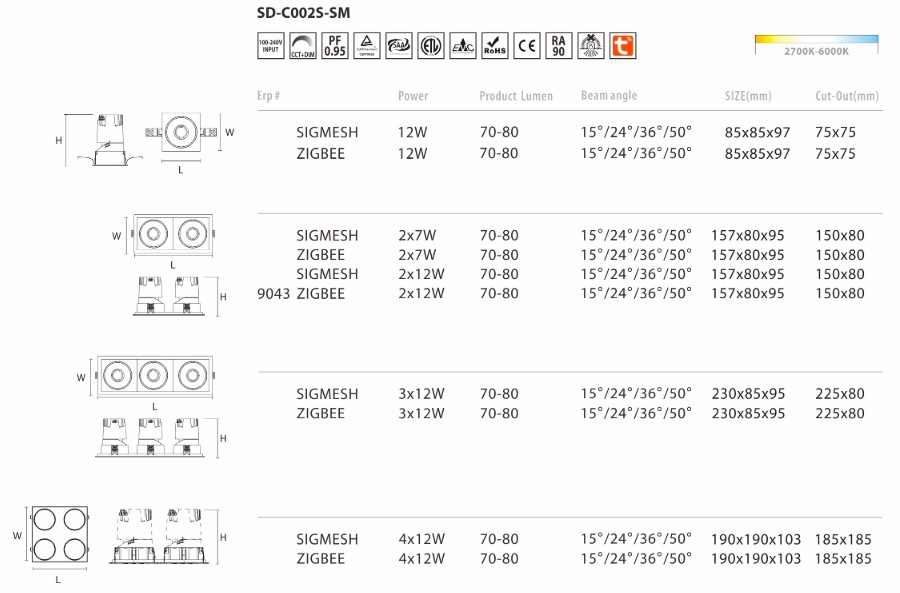Select the ETL circular certification mark
This screenshot has width=900, height=593.
tap(431, 46)
